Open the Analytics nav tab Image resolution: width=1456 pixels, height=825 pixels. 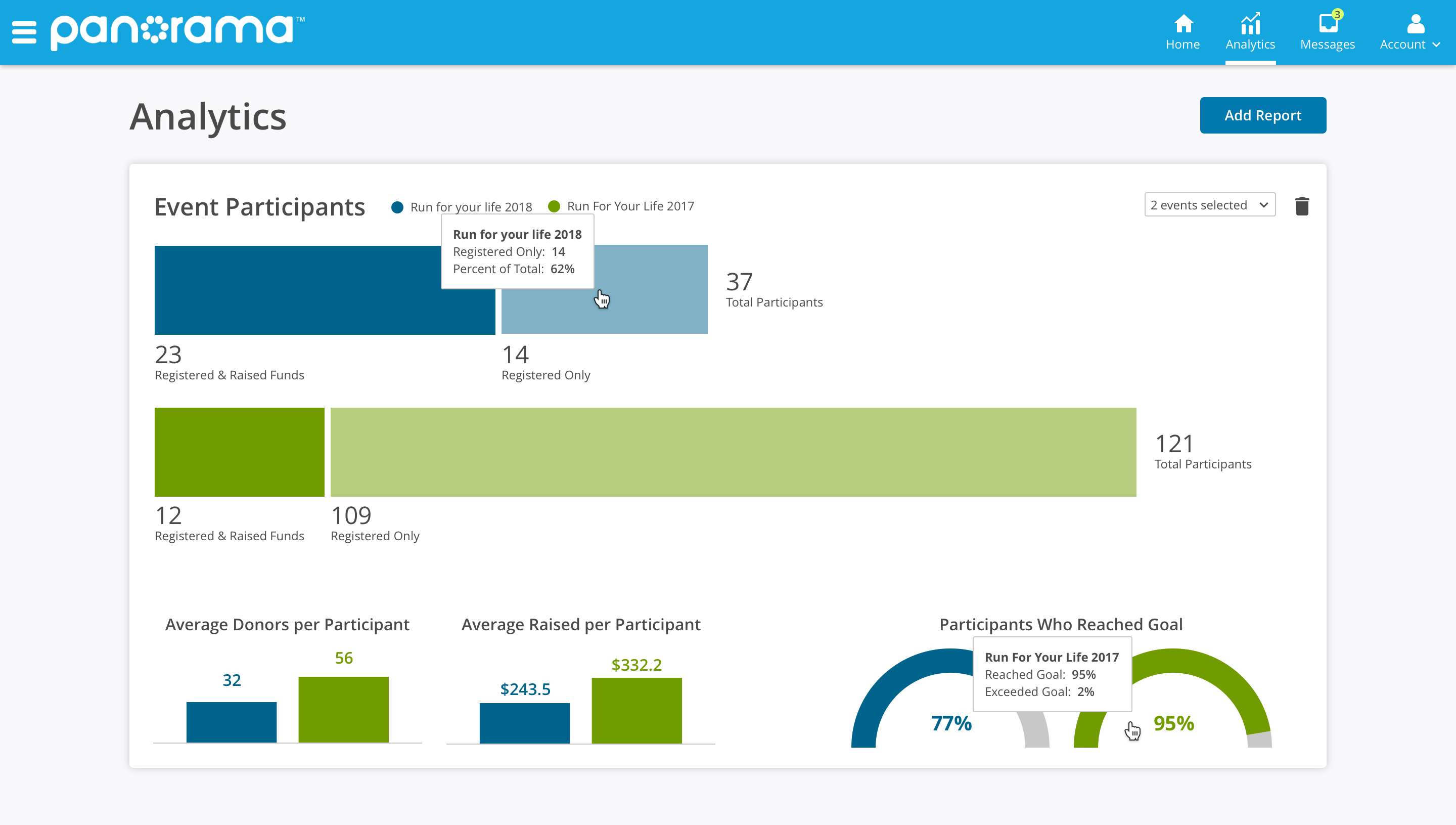(1250, 32)
